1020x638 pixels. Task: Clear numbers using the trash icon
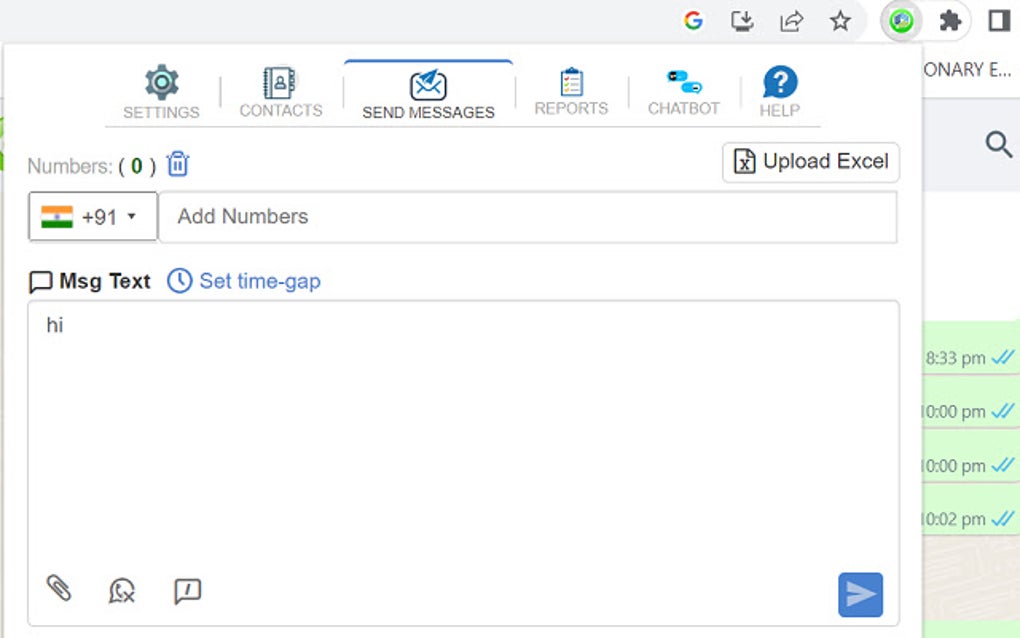177,165
